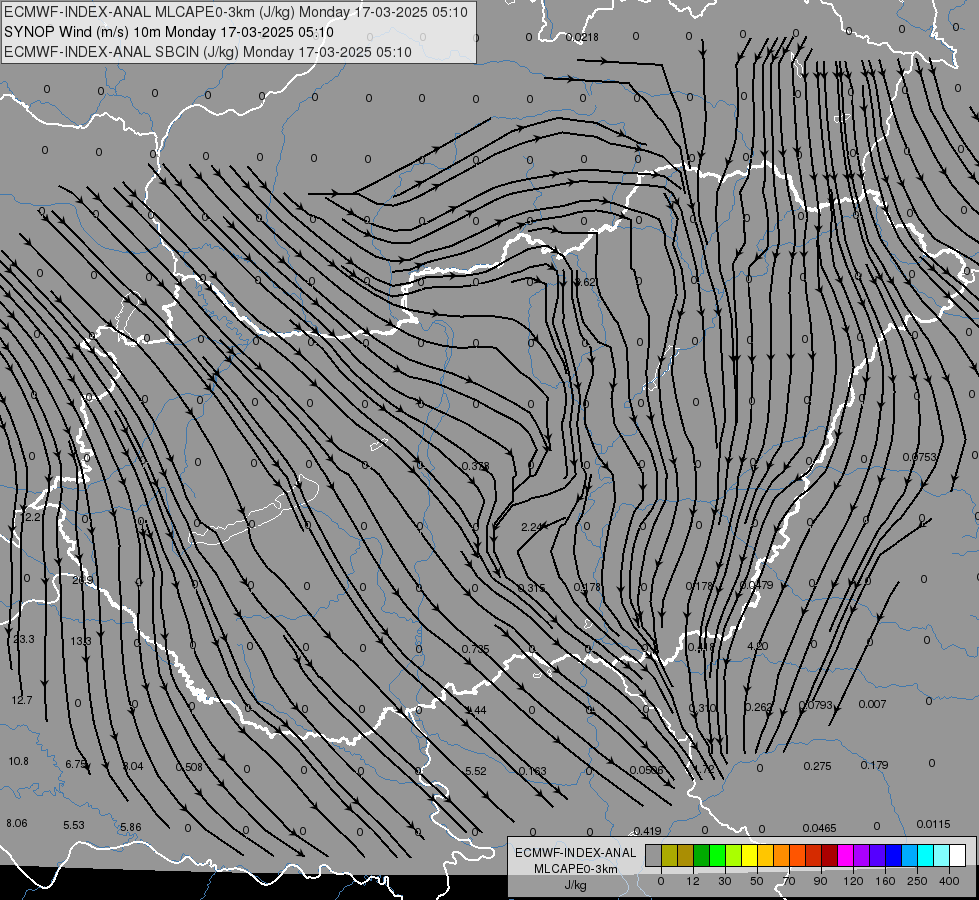
Task: Click the 0.0115 data value
Action: coord(933,824)
